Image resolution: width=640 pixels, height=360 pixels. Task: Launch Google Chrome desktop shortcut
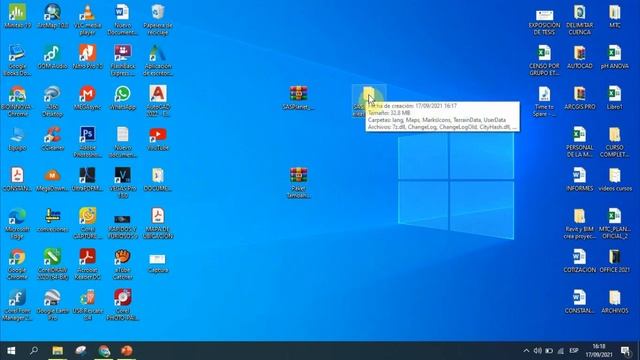(x=17, y=264)
